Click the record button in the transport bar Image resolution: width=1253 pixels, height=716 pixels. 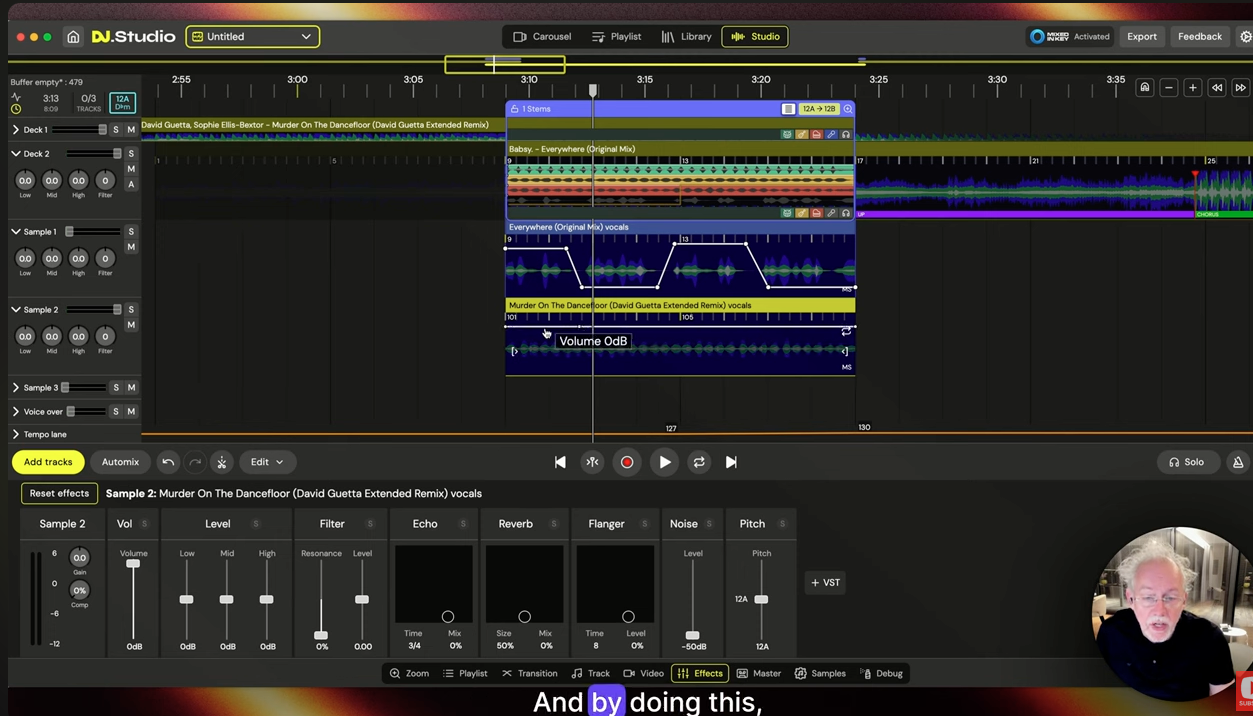627,462
